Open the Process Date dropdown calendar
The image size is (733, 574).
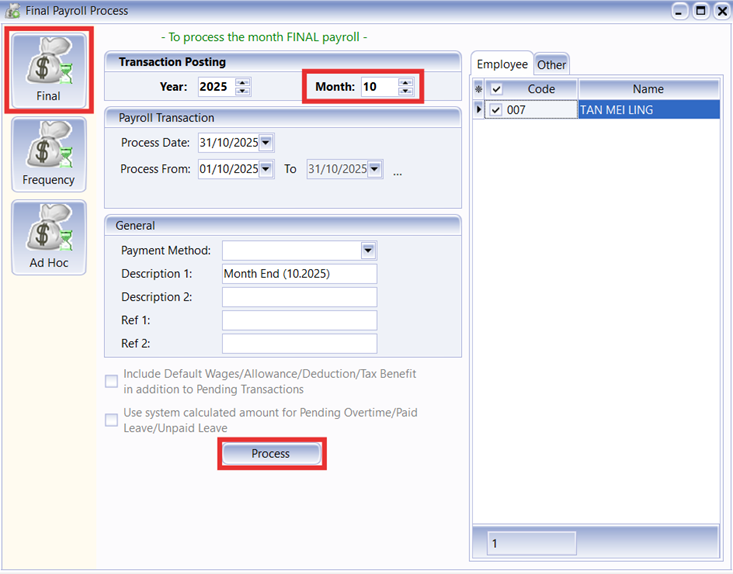[x=266, y=143]
